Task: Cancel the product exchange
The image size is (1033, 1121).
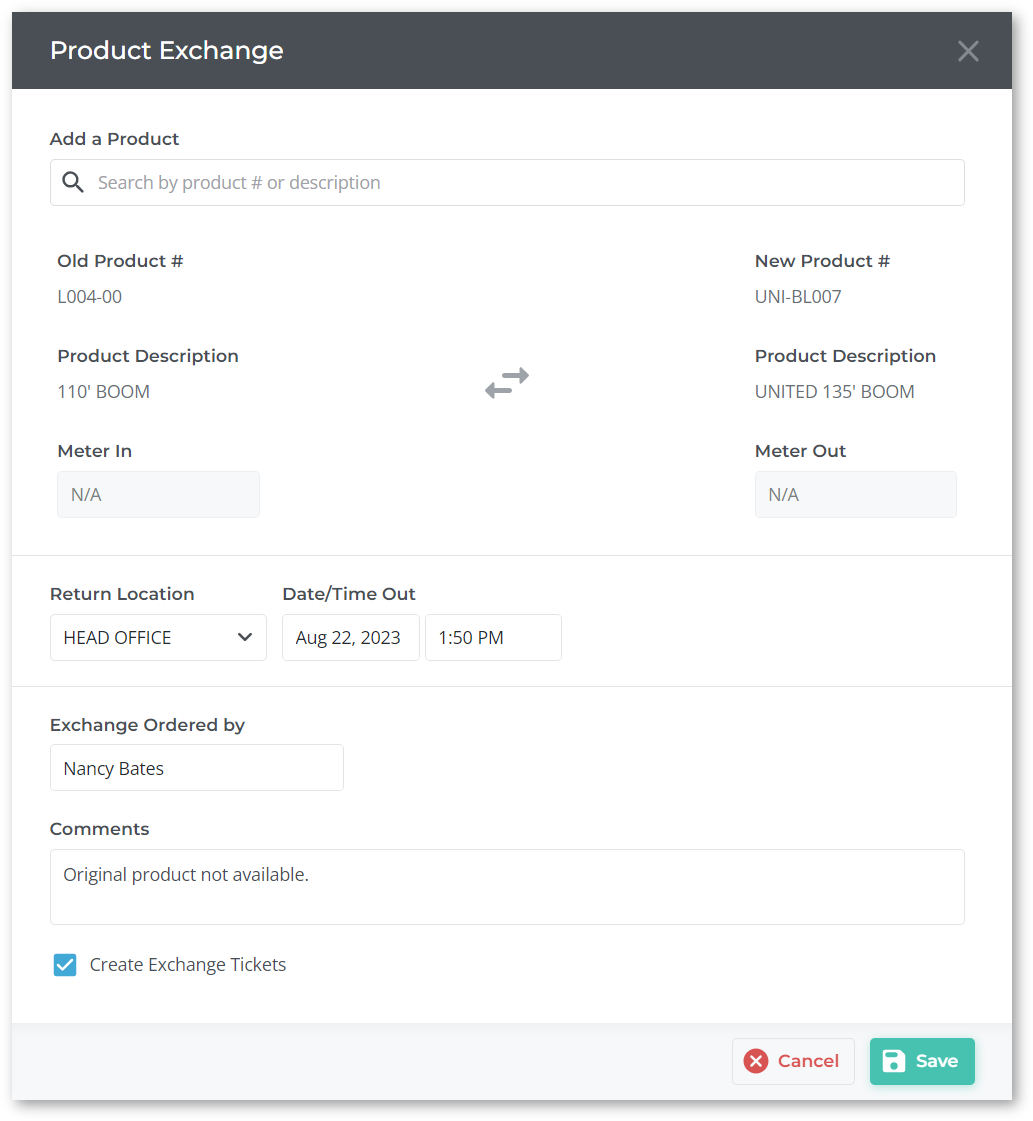Action: [x=793, y=1061]
